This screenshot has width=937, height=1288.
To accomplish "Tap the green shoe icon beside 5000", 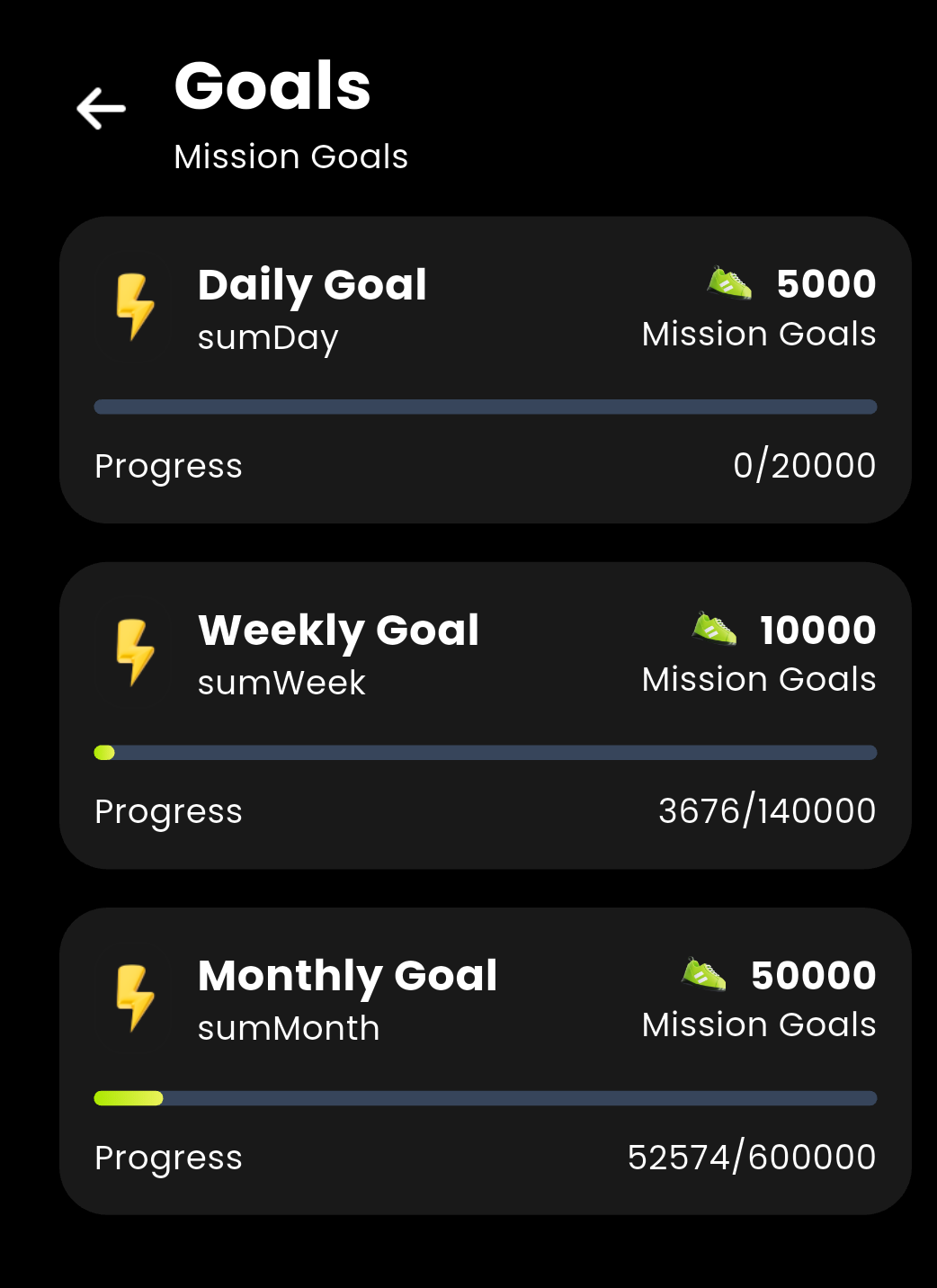I will pos(729,283).
